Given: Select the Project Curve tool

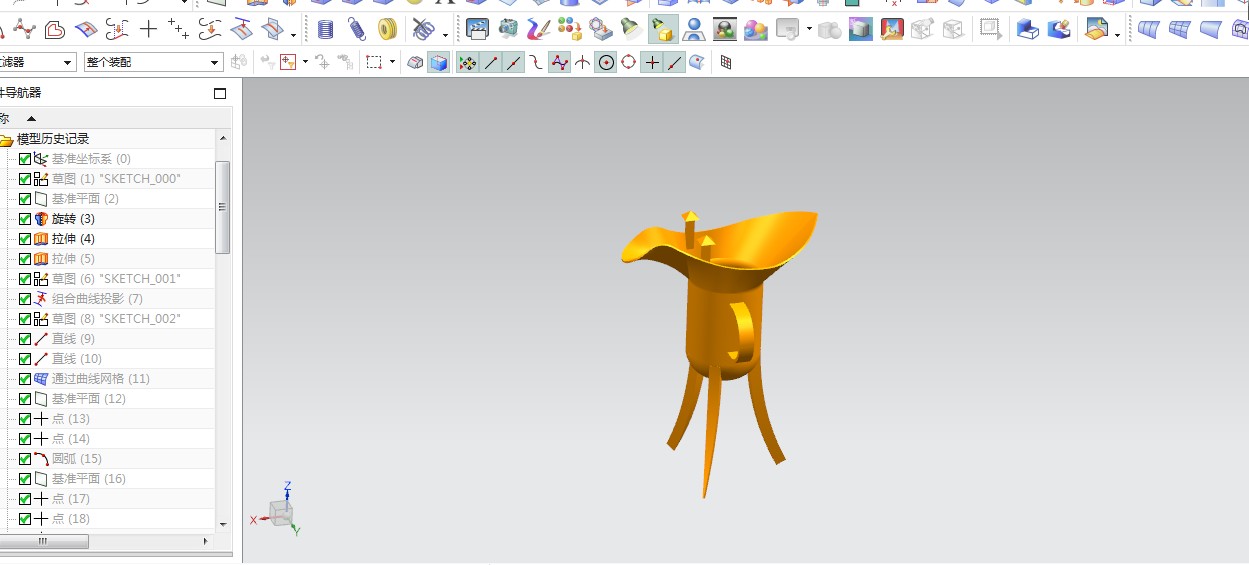Looking at the screenshot, I should pos(240,30).
